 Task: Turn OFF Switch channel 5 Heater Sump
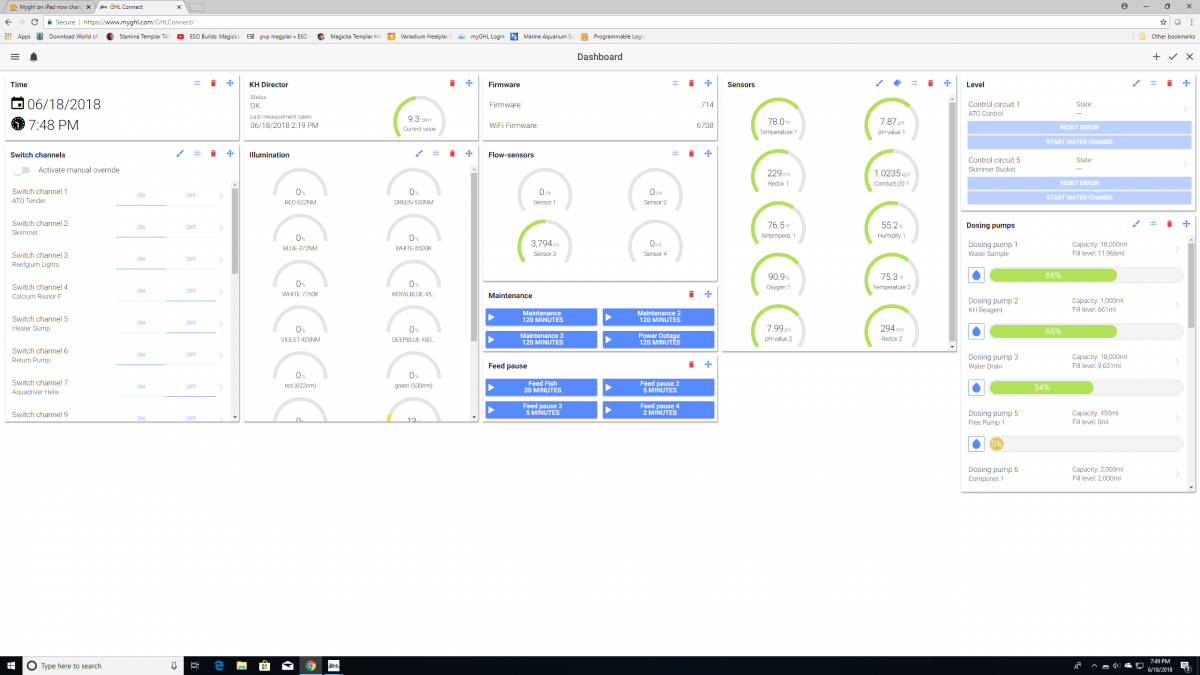[x=191, y=324]
